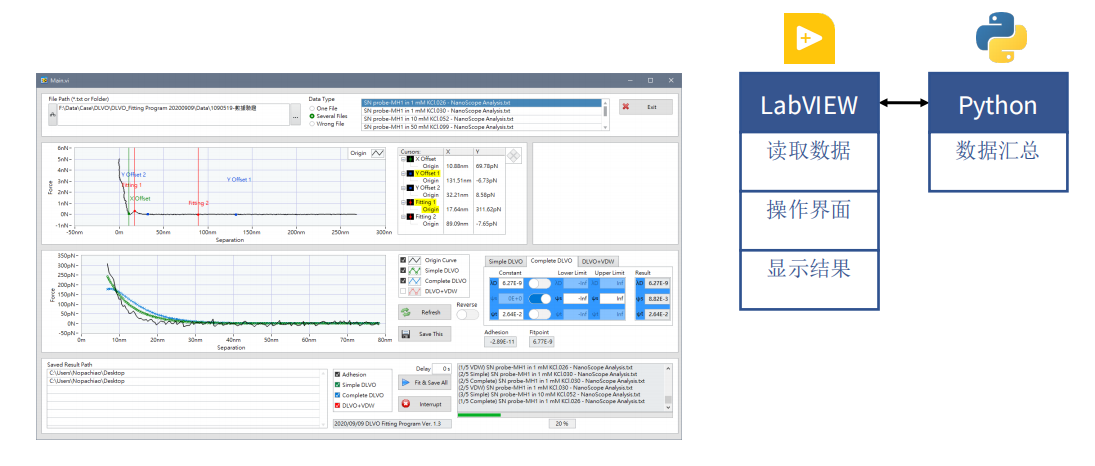Screen dimensions: 1095x466
Task: Uncheck Complete DLVO in the plot legend
Action: tap(402, 281)
